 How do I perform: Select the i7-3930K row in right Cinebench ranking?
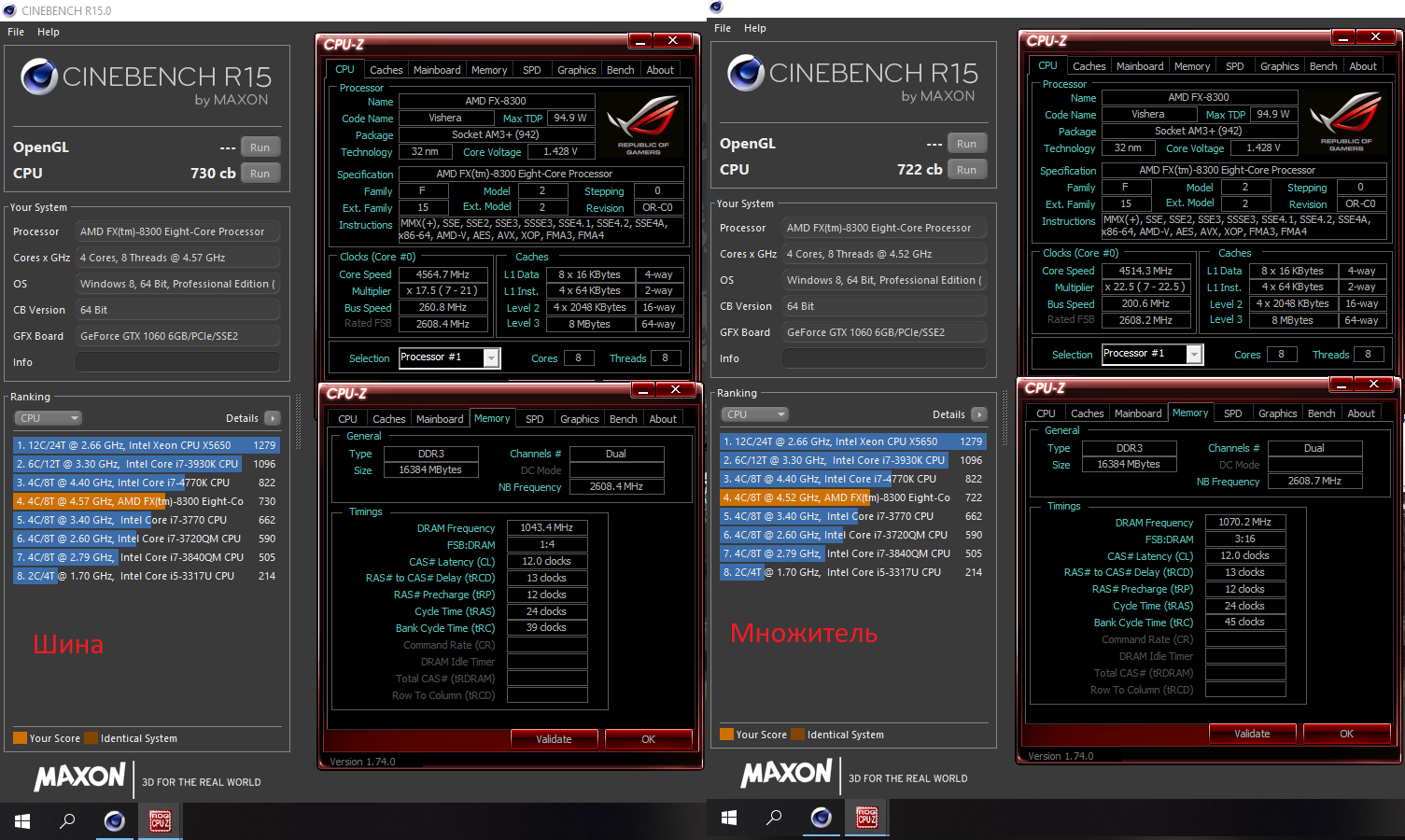click(852, 460)
